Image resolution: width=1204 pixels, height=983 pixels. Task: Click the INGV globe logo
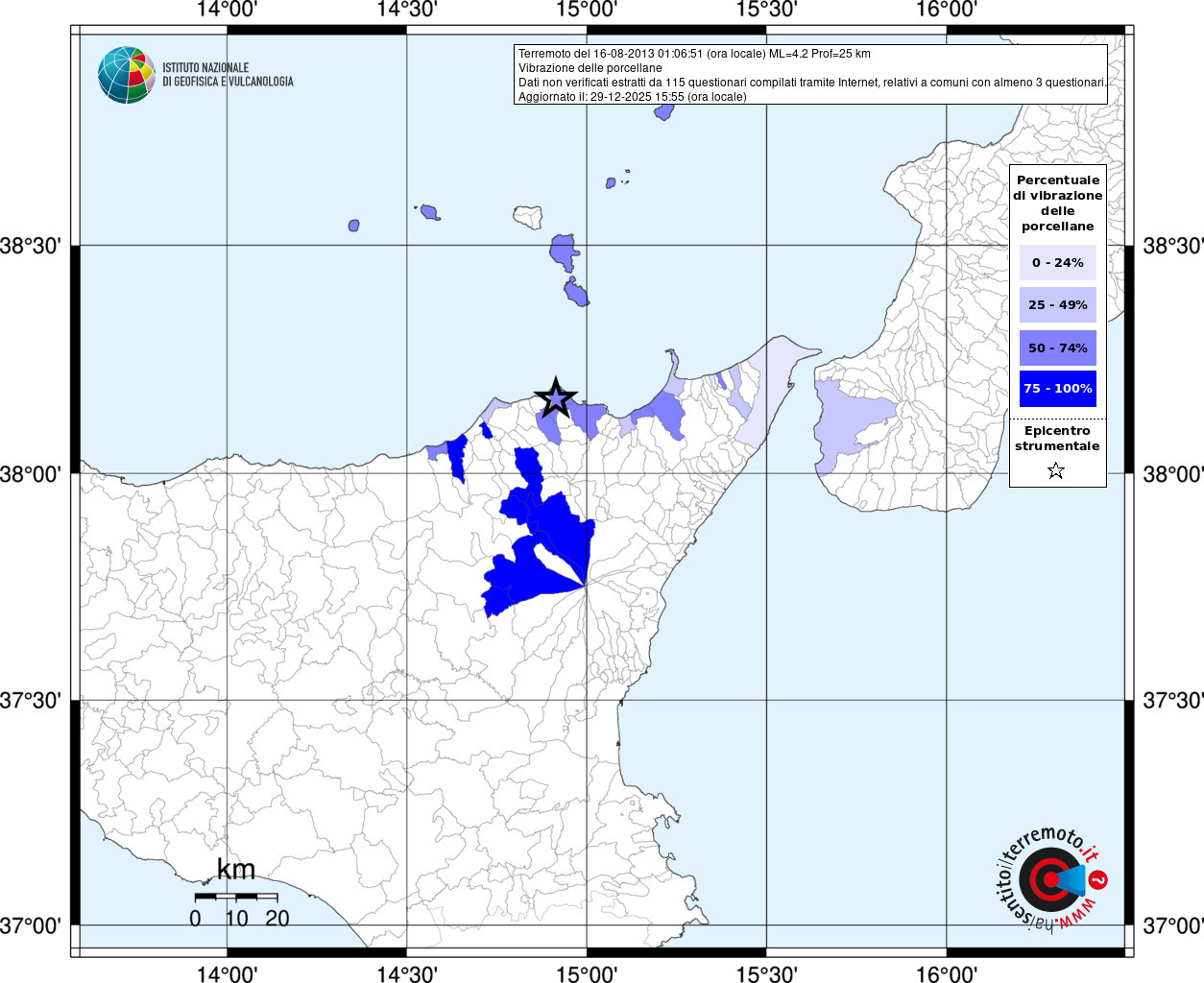[126, 75]
